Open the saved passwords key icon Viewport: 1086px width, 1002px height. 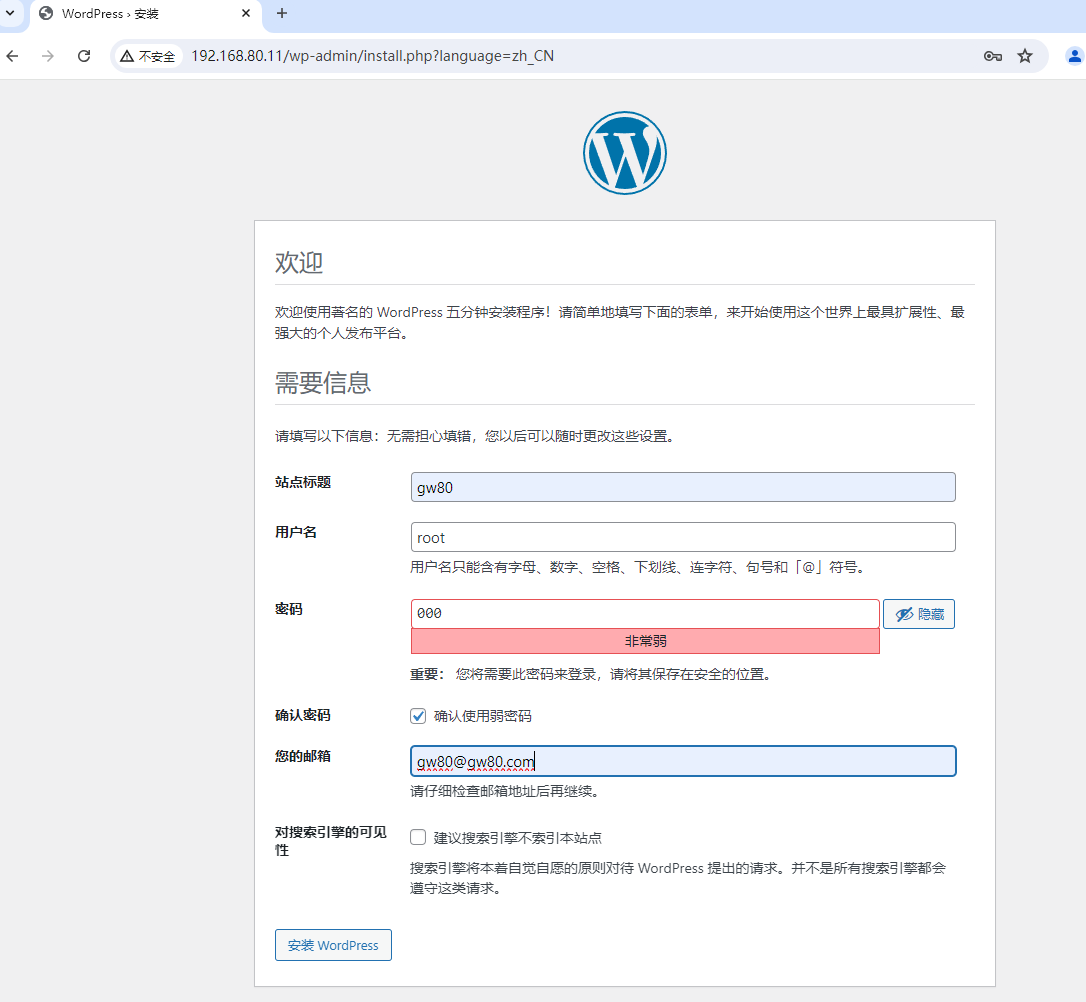coord(992,56)
